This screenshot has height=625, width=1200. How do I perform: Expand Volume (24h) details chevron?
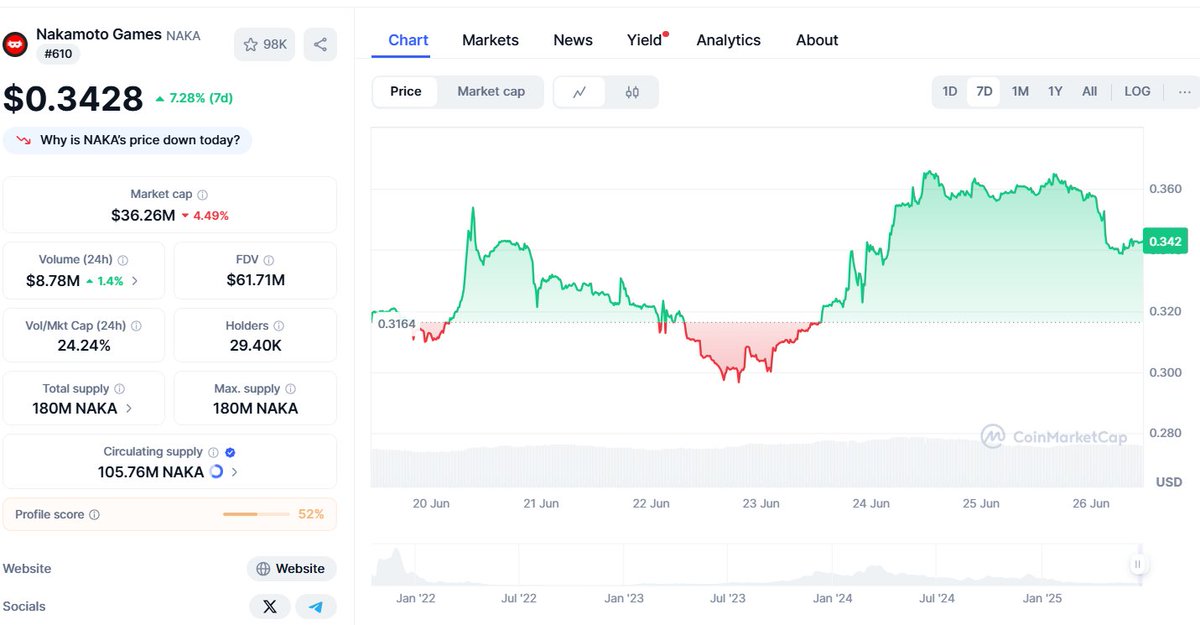coord(135,281)
